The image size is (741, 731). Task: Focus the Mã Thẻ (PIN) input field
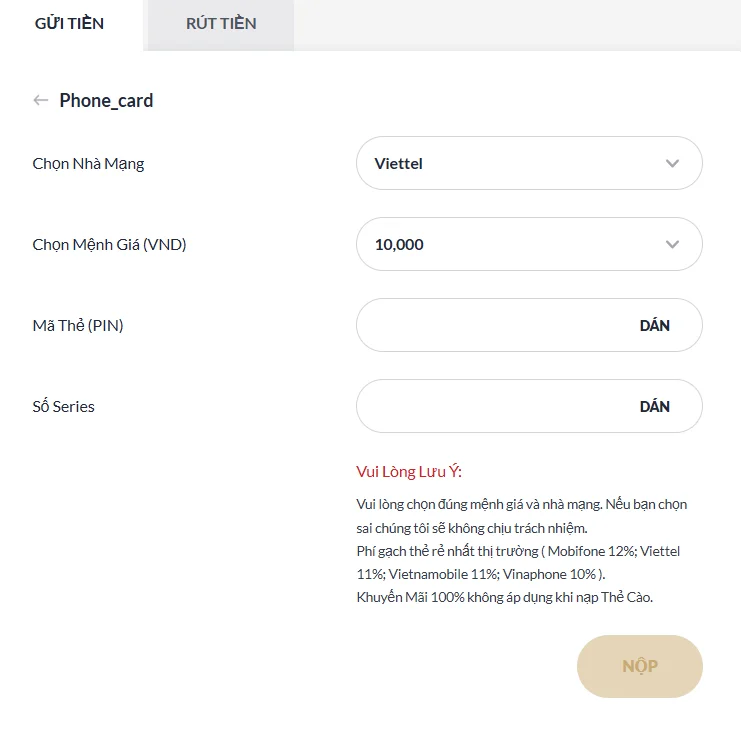(x=492, y=325)
